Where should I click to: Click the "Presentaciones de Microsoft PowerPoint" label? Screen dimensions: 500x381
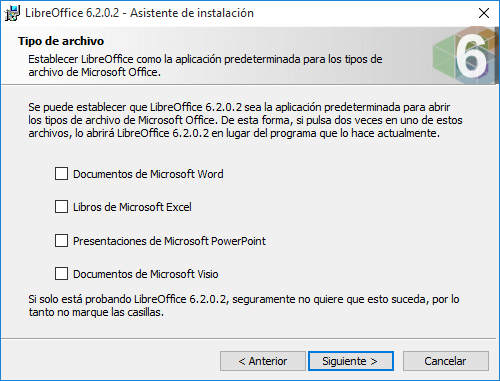tap(169, 241)
